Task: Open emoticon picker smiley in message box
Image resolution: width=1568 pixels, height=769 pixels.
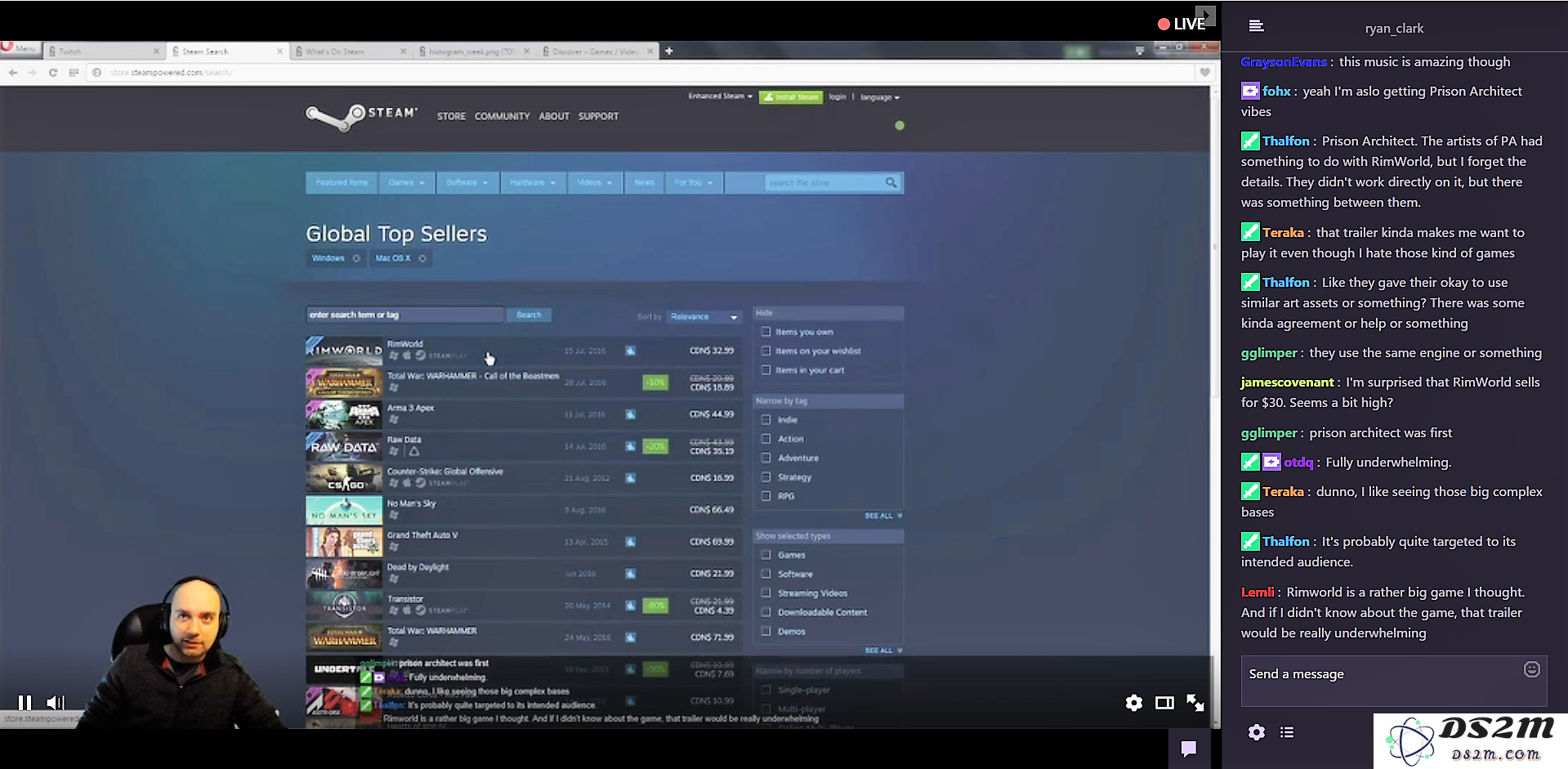Action: coord(1532,669)
